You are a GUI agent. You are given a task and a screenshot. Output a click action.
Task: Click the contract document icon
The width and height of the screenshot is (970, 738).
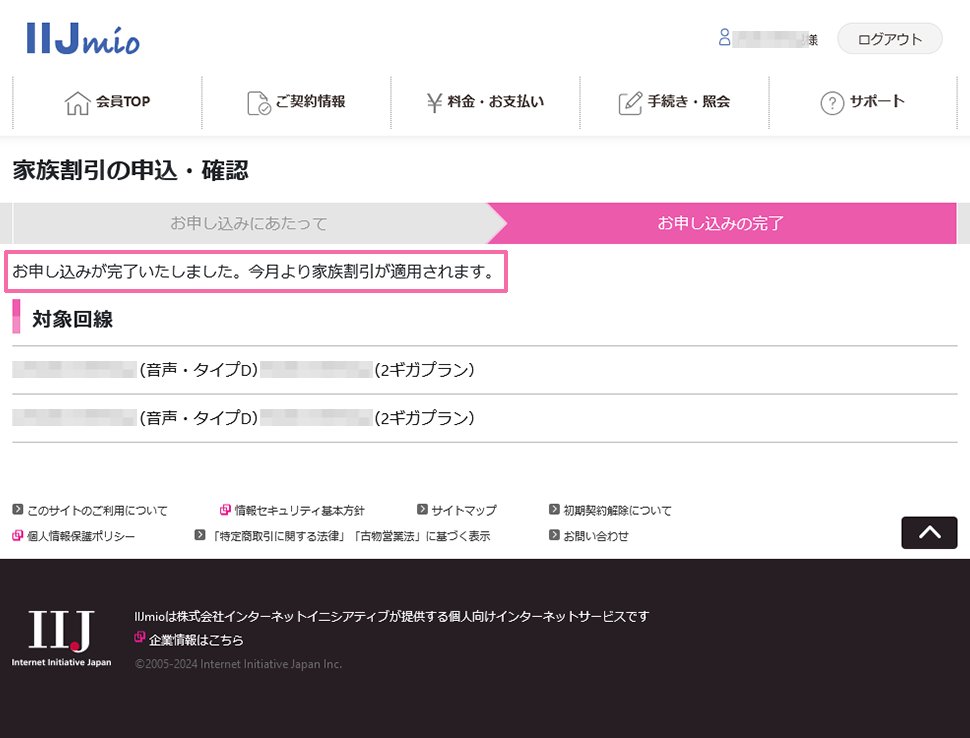coord(259,103)
